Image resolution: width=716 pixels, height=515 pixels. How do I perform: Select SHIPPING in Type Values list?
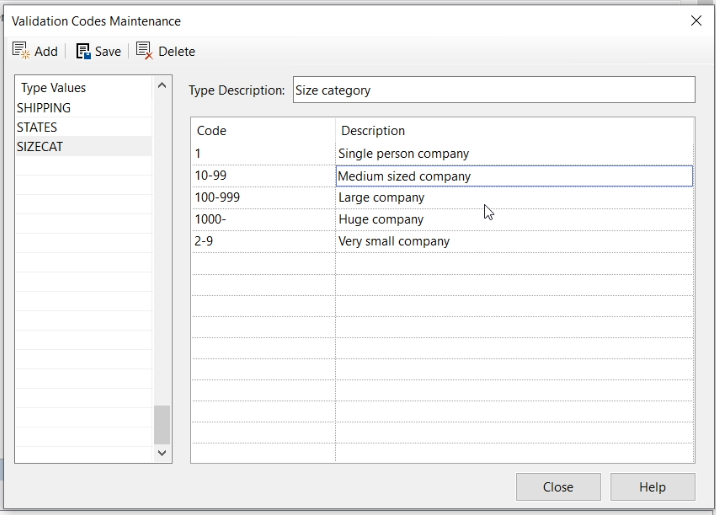click(x=44, y=108)
